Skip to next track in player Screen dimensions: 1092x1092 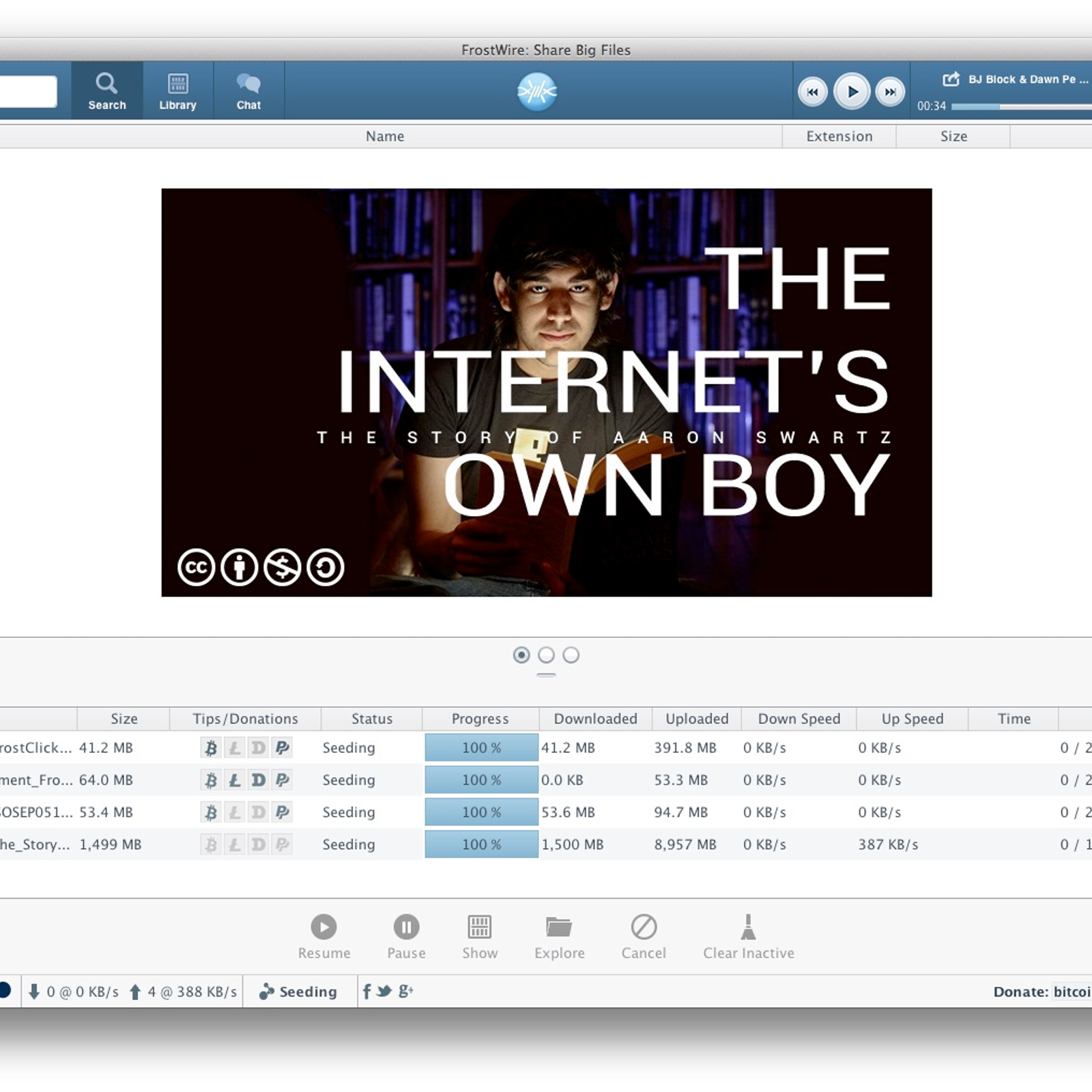tap(890, 91)
